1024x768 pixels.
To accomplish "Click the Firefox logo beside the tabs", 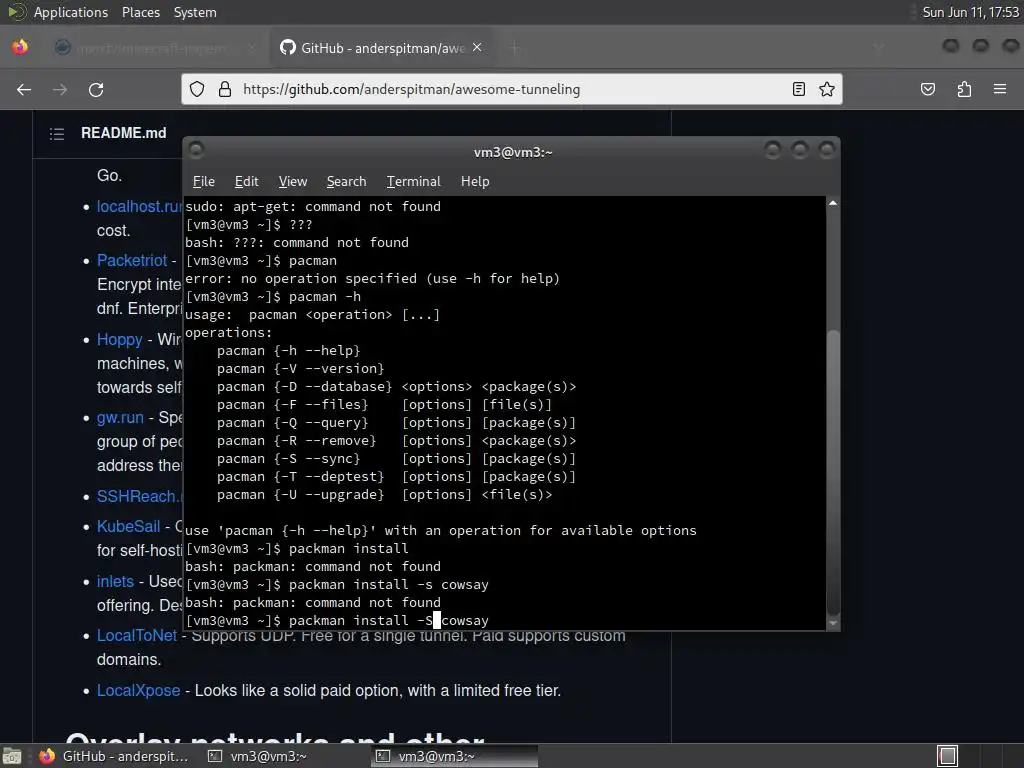I will [x=20, y=47].
